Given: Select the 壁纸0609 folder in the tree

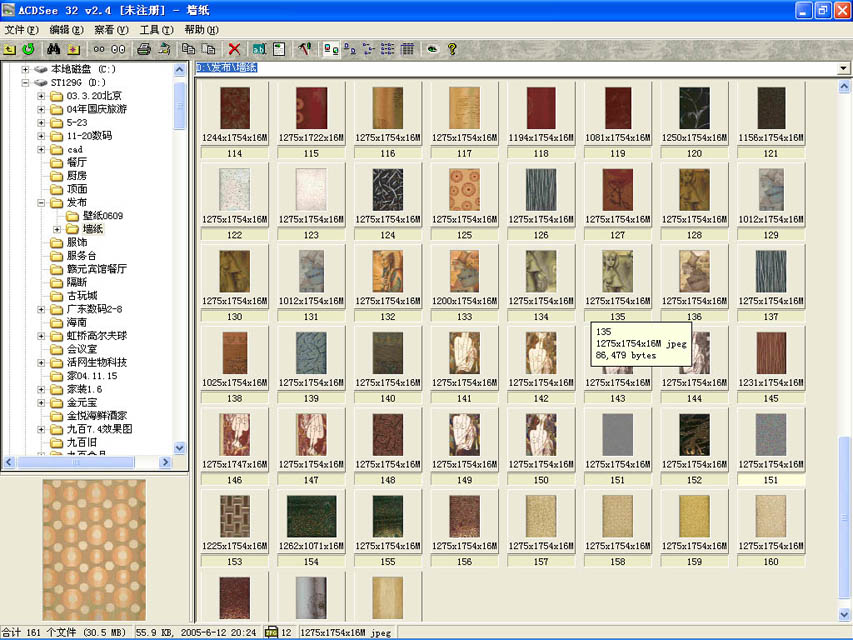Looking at the screenshot, I should click(x=102, y=216).
